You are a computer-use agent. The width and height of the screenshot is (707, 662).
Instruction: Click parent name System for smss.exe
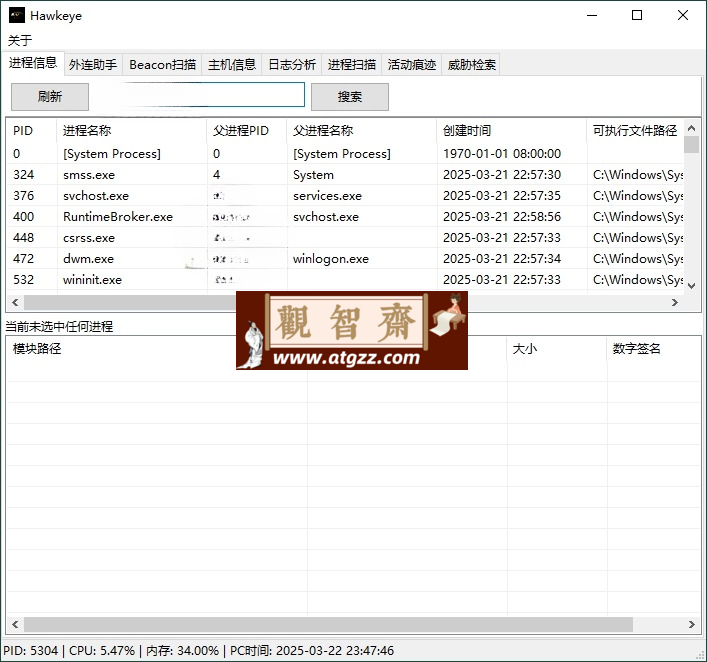pos(313,175)
